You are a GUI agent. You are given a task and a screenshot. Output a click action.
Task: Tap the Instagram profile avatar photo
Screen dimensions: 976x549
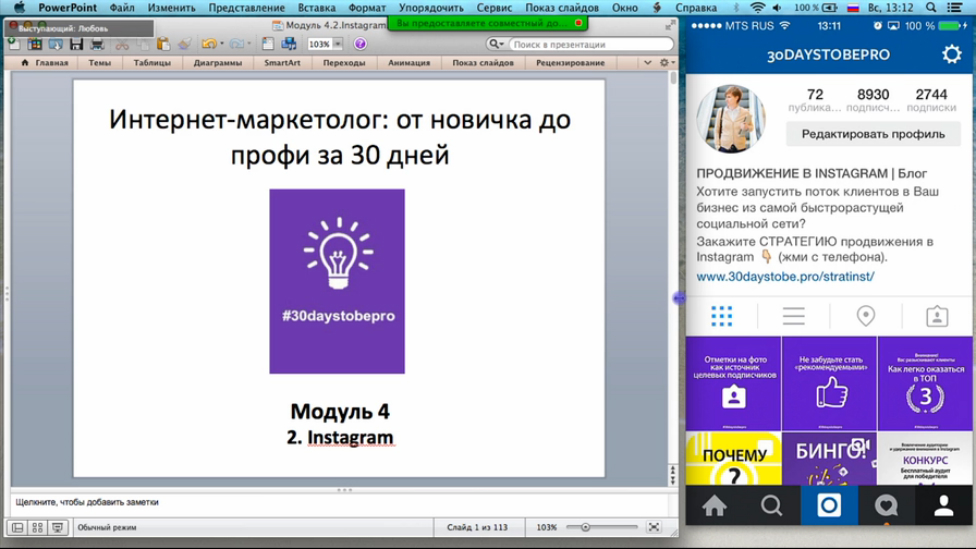(731, 118)
